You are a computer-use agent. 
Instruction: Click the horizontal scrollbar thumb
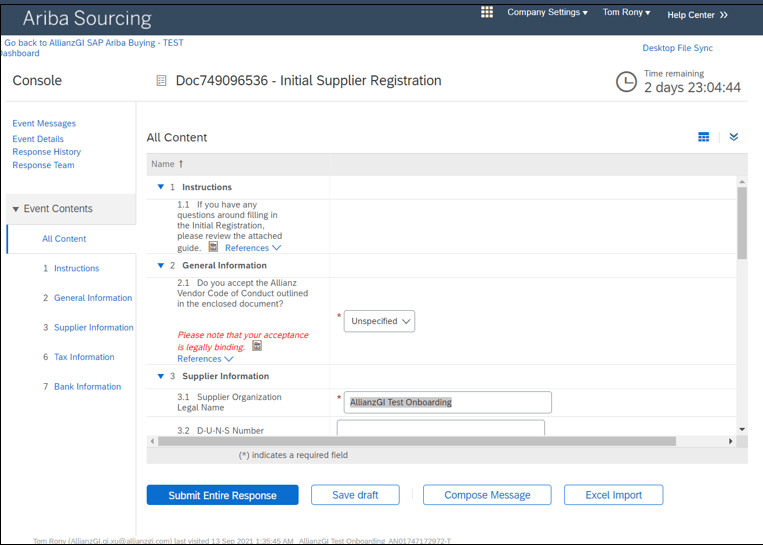pyautogui.click(x=417, y=441)
